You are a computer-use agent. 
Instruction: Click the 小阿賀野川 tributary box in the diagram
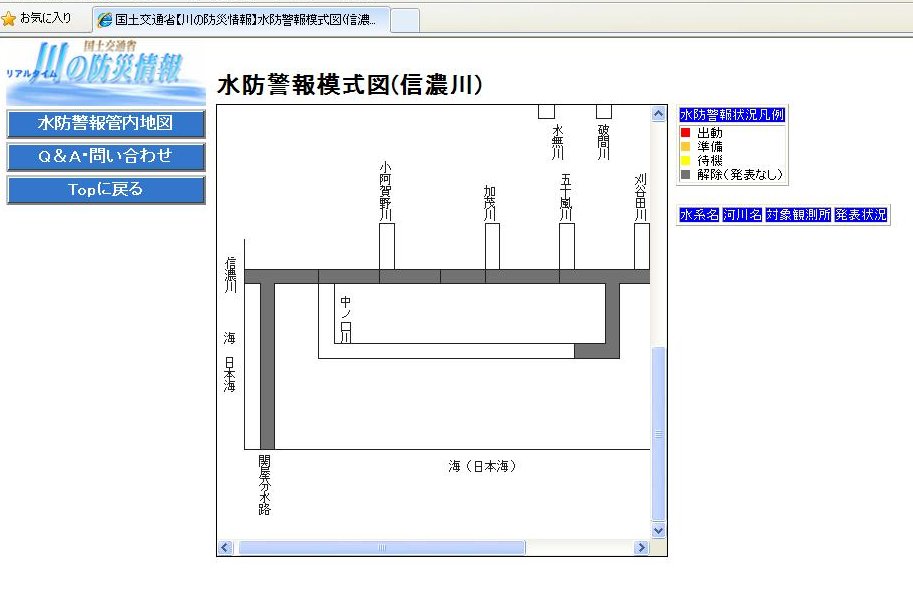pyautogui.click(x=387, y=246)
